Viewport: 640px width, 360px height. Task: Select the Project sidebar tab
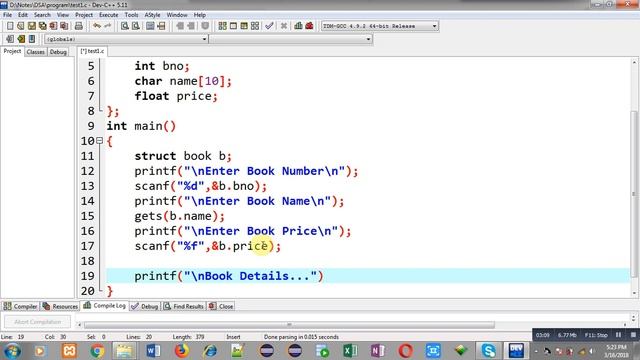(x=12, y=51)
